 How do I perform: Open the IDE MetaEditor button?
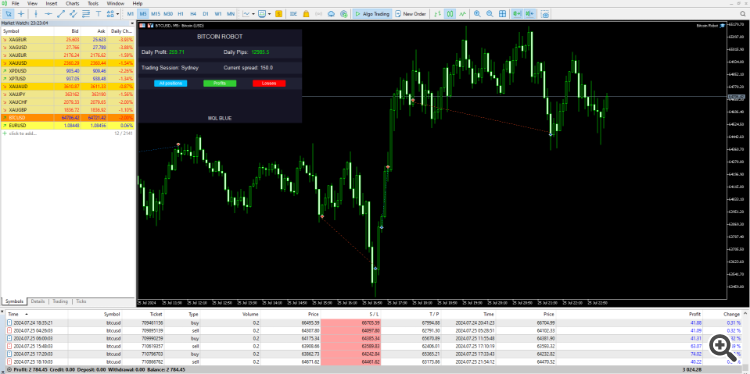pyautogui.click(x=294, y=14)
